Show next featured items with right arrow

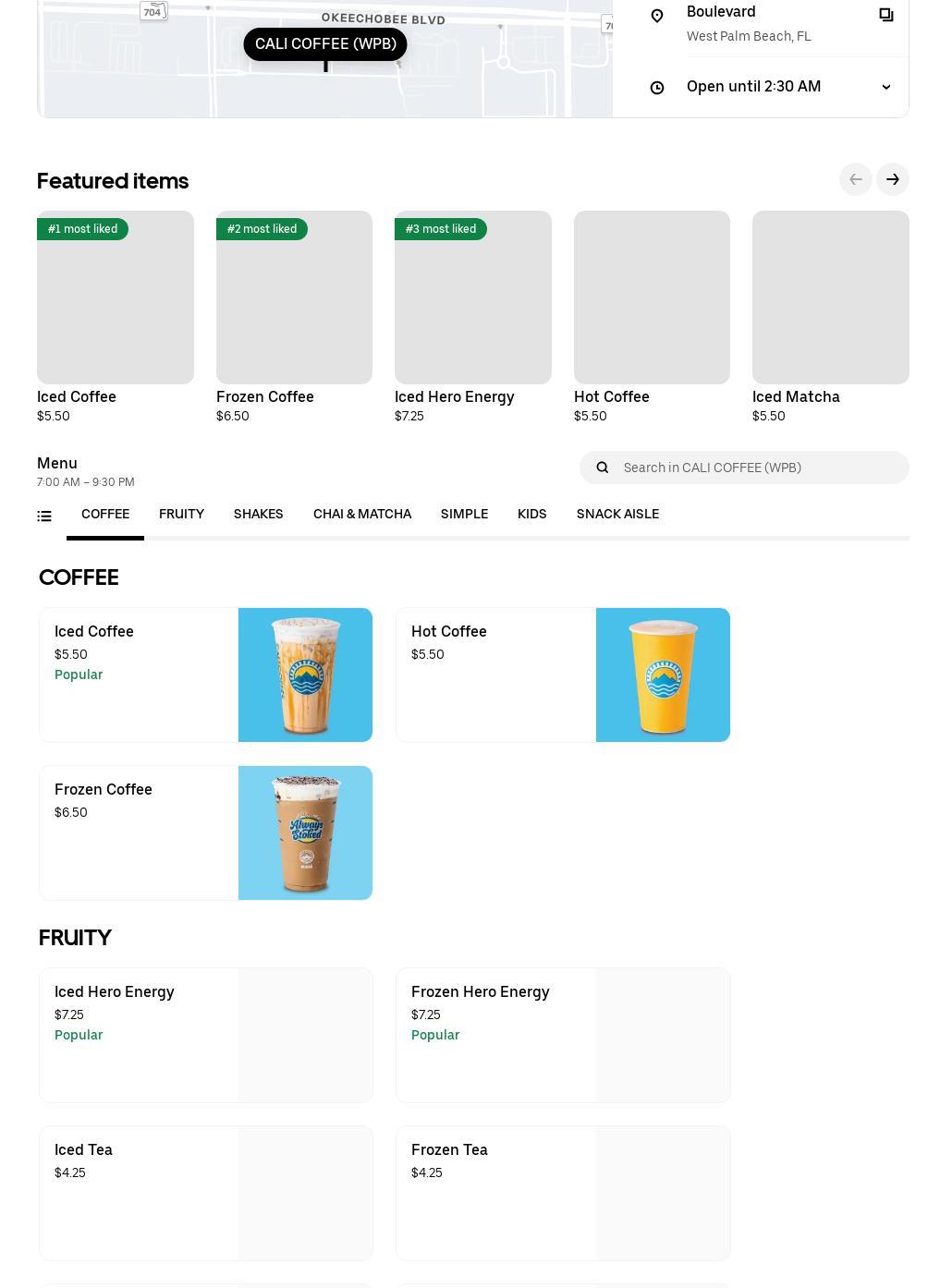pyautogui.click(x=893, y=179)
